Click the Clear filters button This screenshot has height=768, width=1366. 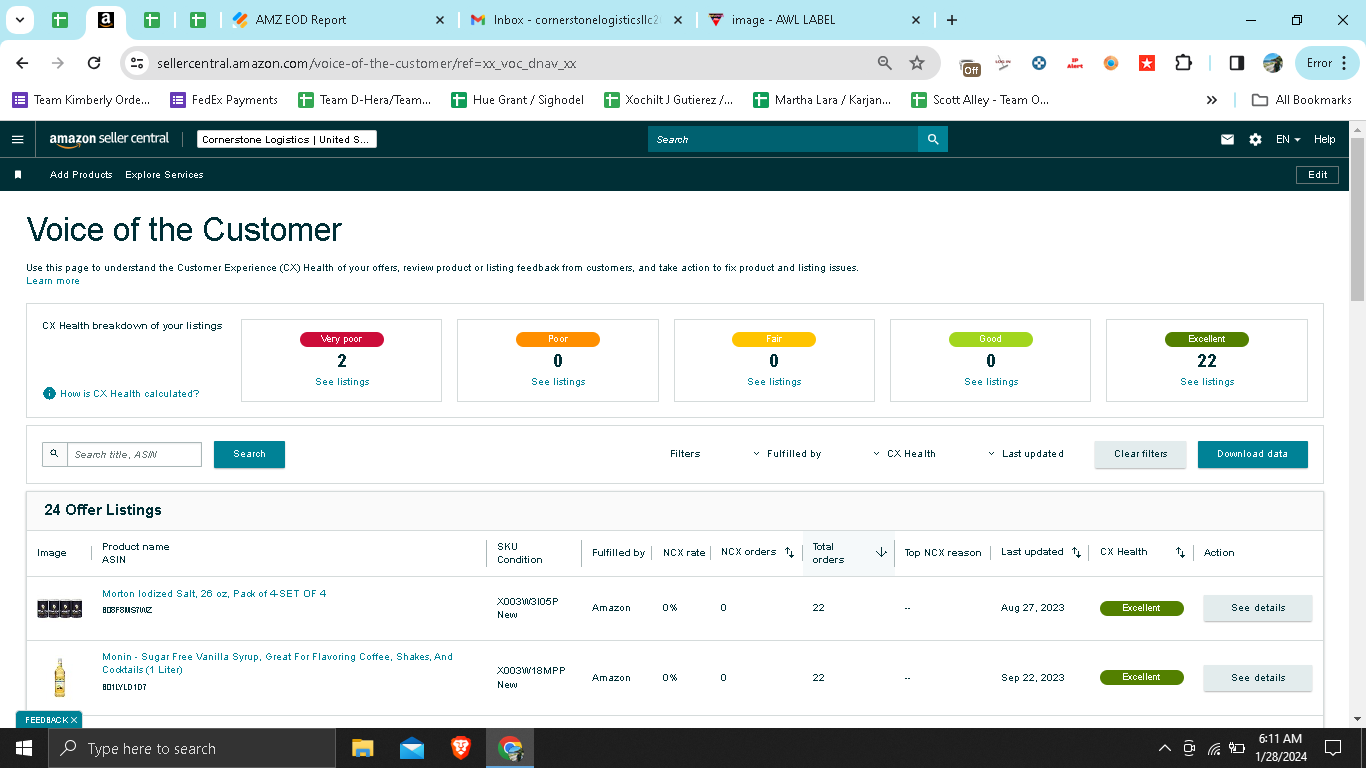(x=1140, y=454)
